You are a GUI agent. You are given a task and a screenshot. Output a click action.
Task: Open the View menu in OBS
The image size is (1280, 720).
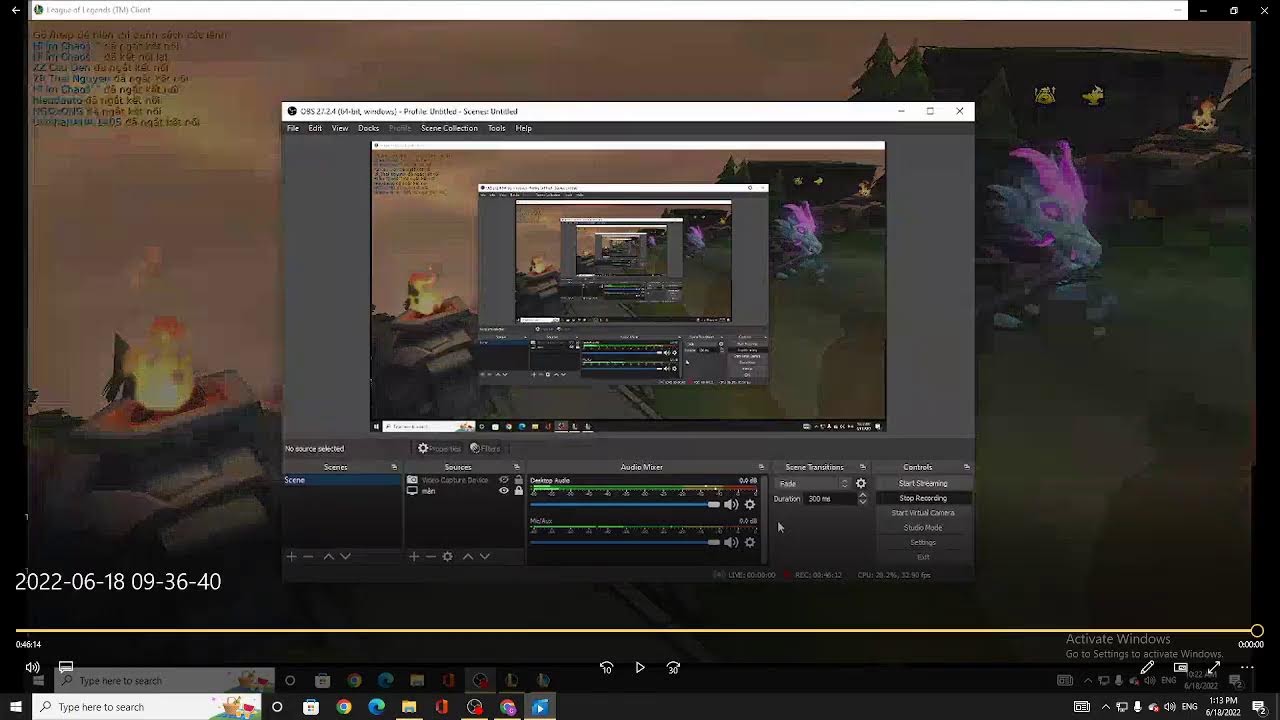pos(340,128)
